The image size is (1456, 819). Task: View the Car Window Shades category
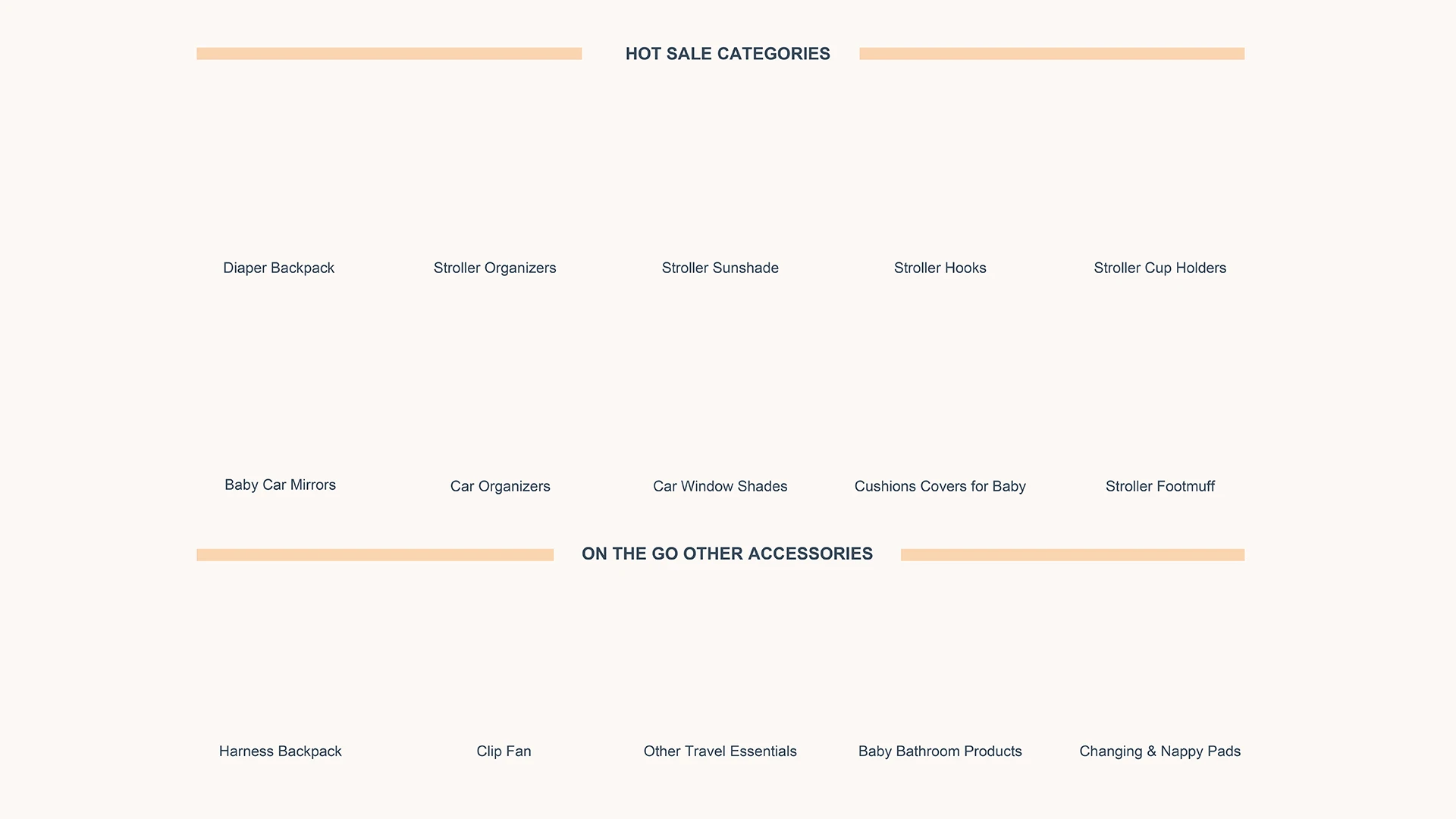coord(720,486)
